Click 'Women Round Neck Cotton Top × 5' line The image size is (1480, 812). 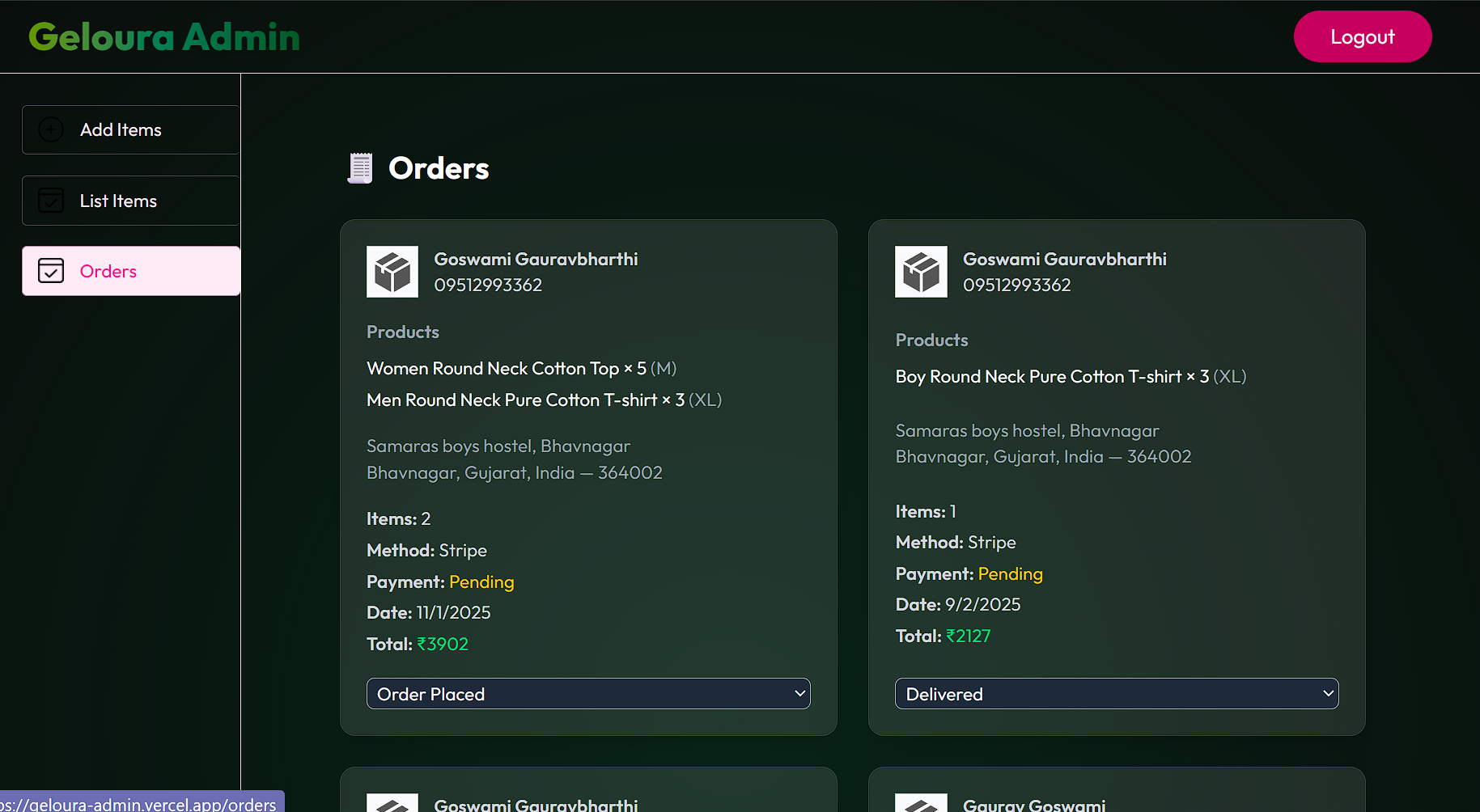pos(521,368)
